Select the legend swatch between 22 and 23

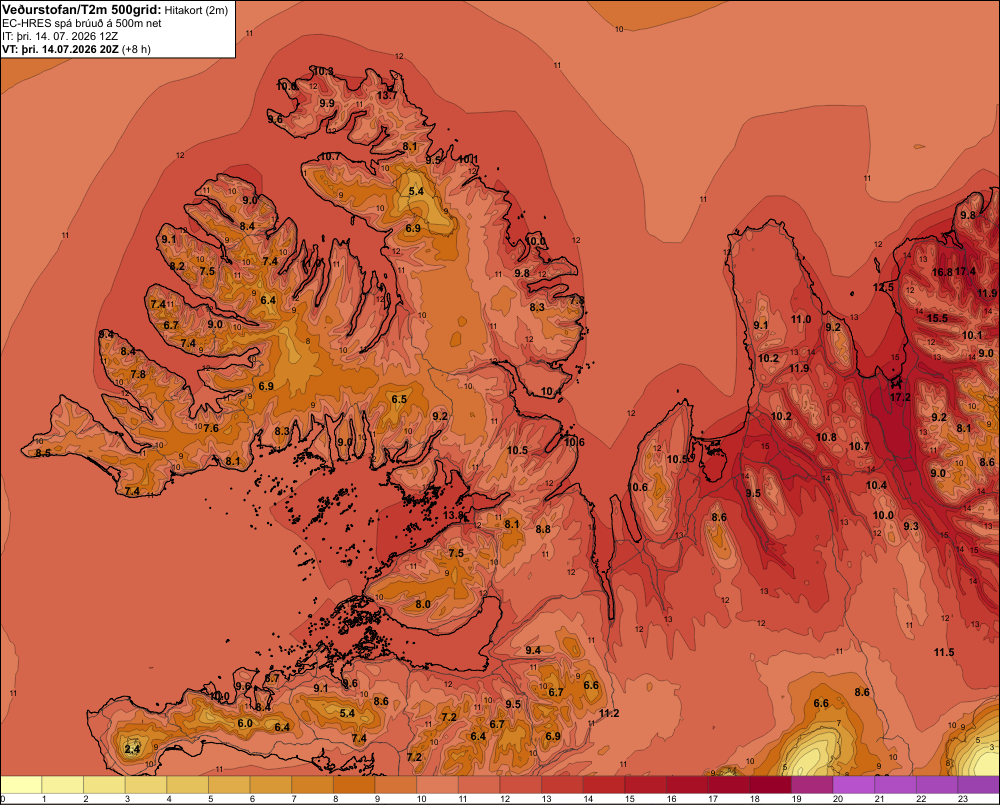[937, 785]
